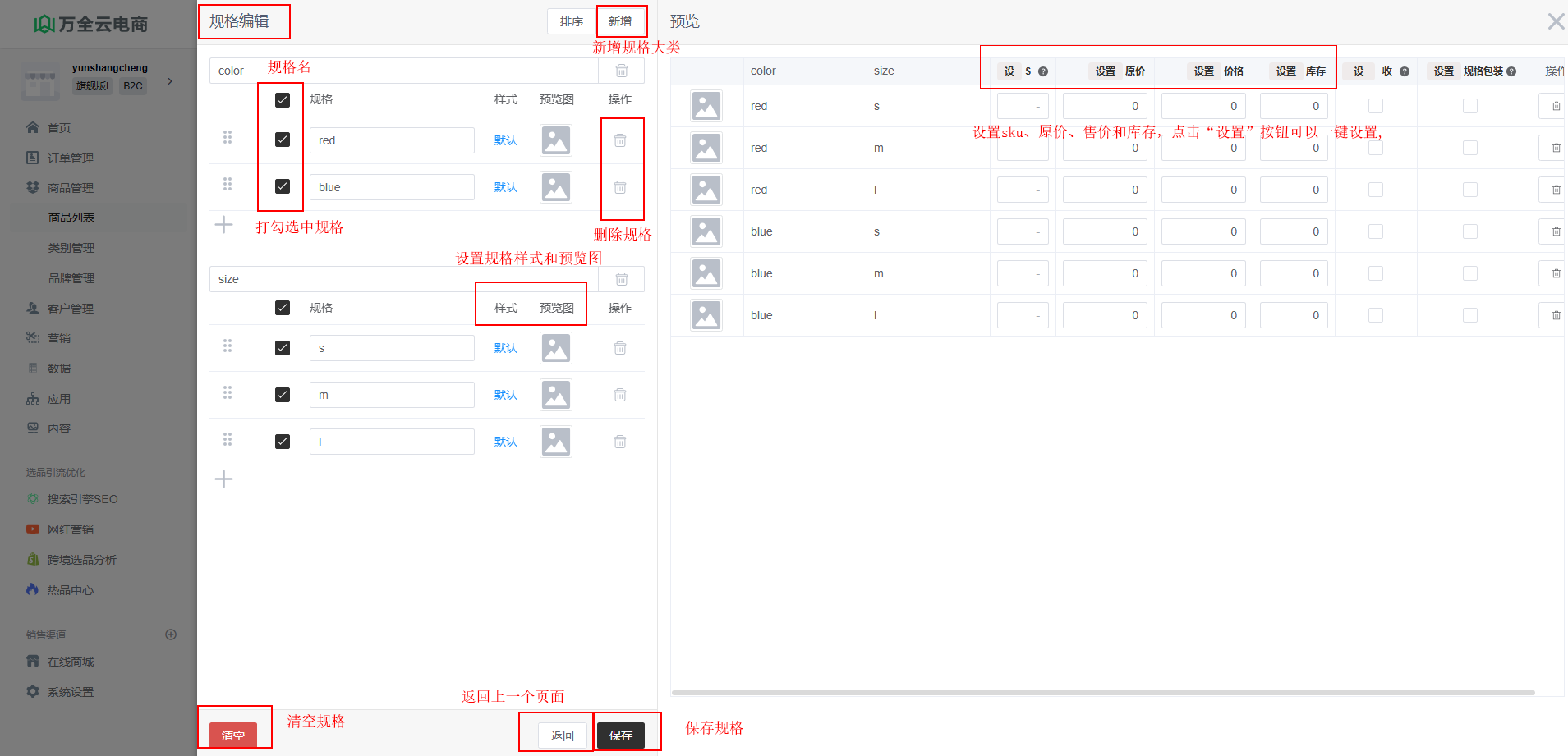Image resolution: width=1568 pixels, height=756 pixels.
Task: Add a new size value with the plus icon
Action: click(223, 479)
